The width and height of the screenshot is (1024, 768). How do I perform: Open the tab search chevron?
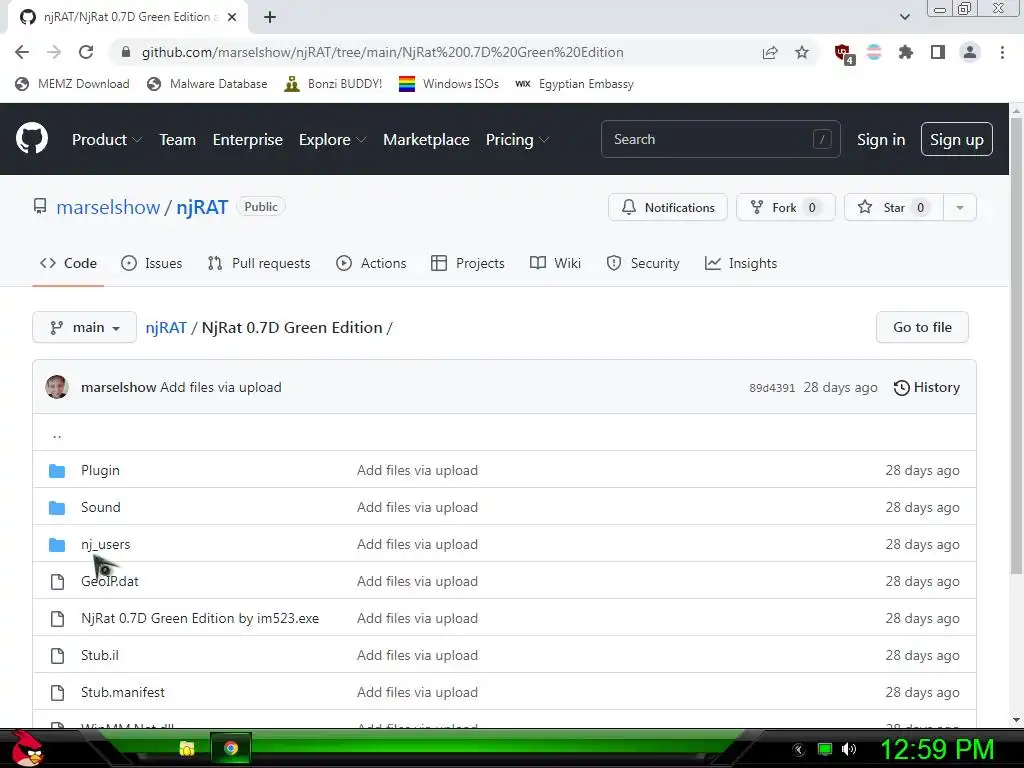[x=904, y=17]
